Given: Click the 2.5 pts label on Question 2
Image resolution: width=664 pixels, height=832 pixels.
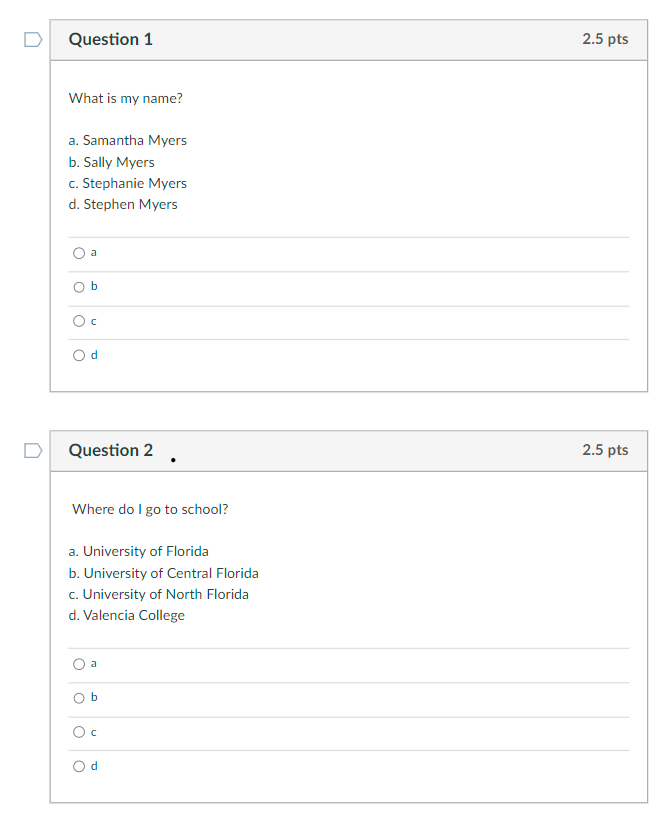Looking at the screenshot, I should coord(605,450).
